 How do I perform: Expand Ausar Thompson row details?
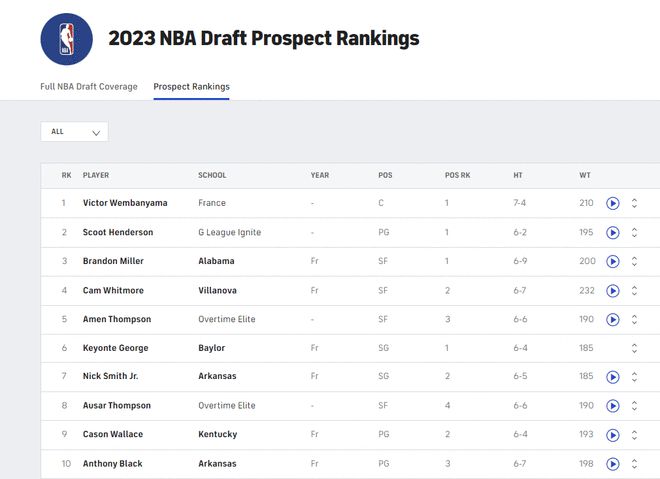[634, 406]
